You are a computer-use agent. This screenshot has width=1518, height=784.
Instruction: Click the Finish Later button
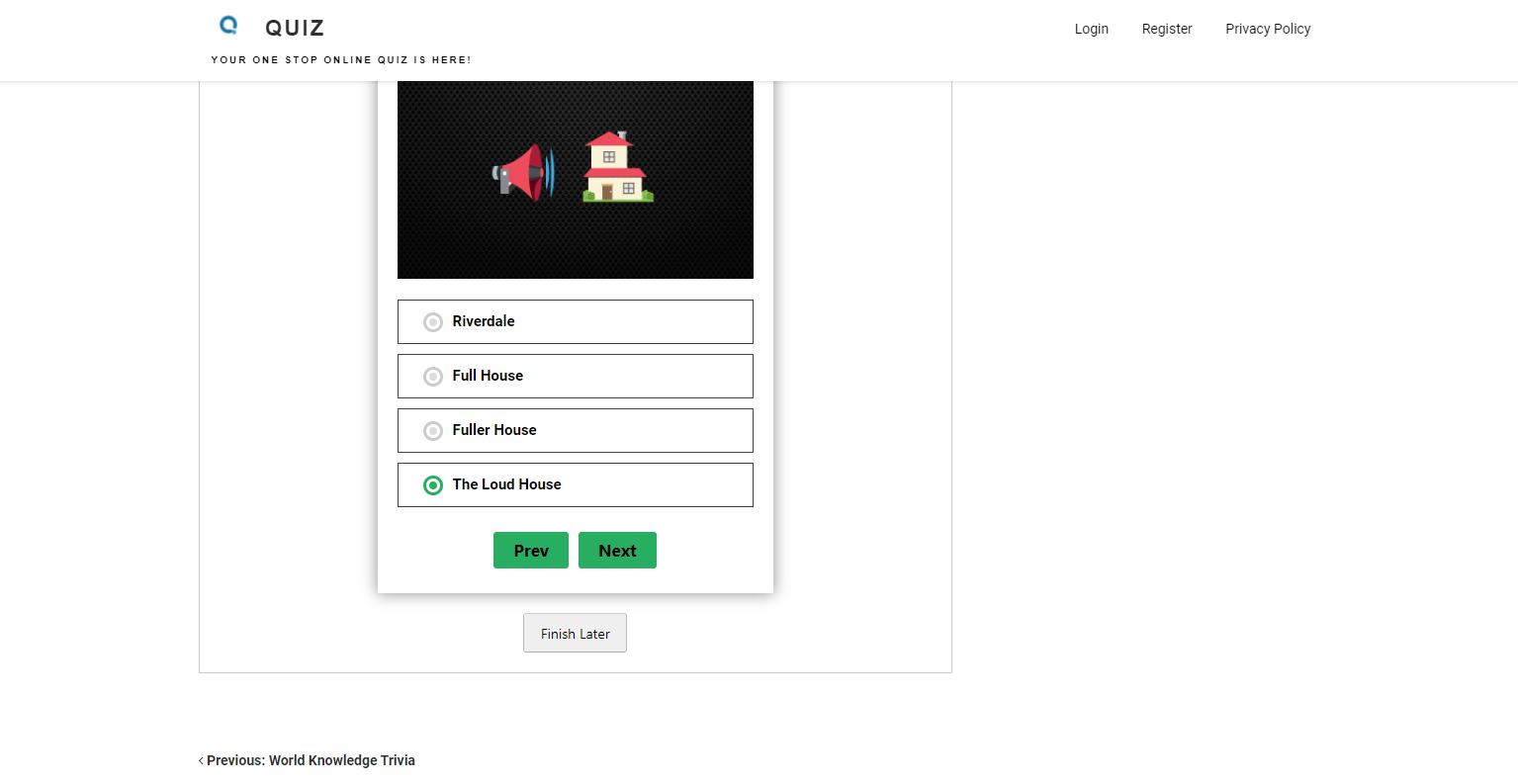(x=575, y=634)
